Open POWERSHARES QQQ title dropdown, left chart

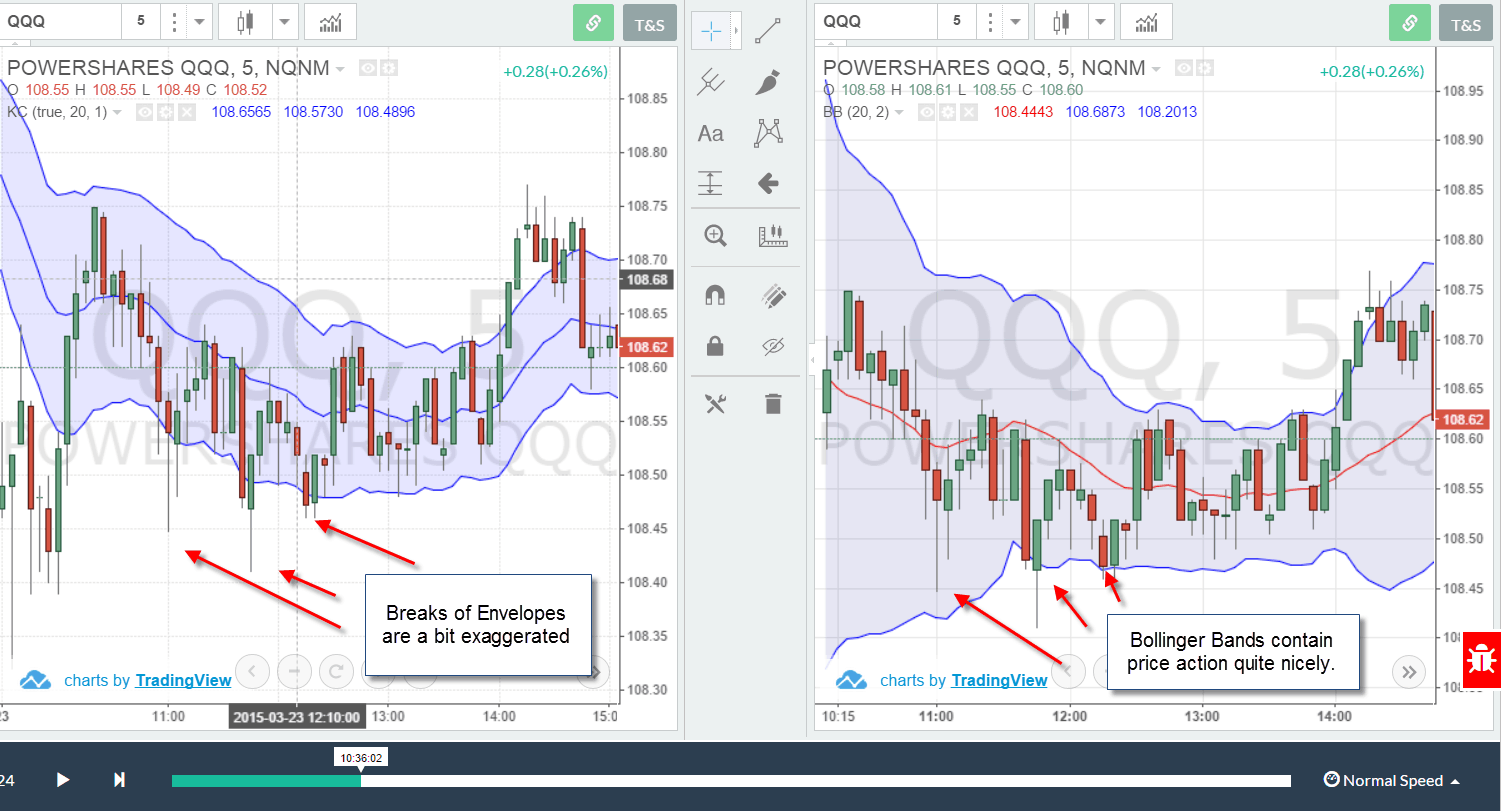(340, 69)
